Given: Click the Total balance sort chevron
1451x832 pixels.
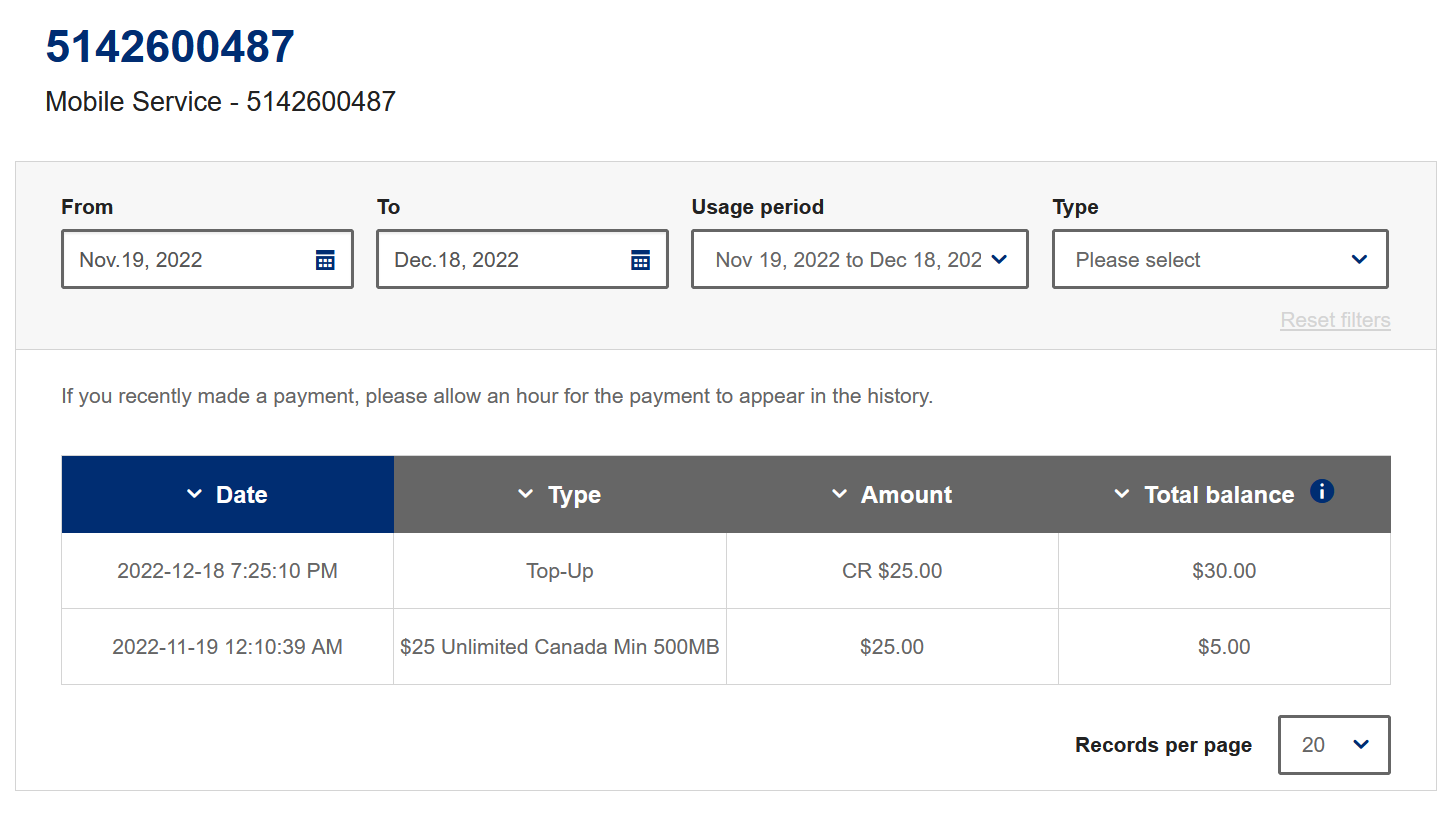Looking at the screenshot, I should tap(1122, 495).
